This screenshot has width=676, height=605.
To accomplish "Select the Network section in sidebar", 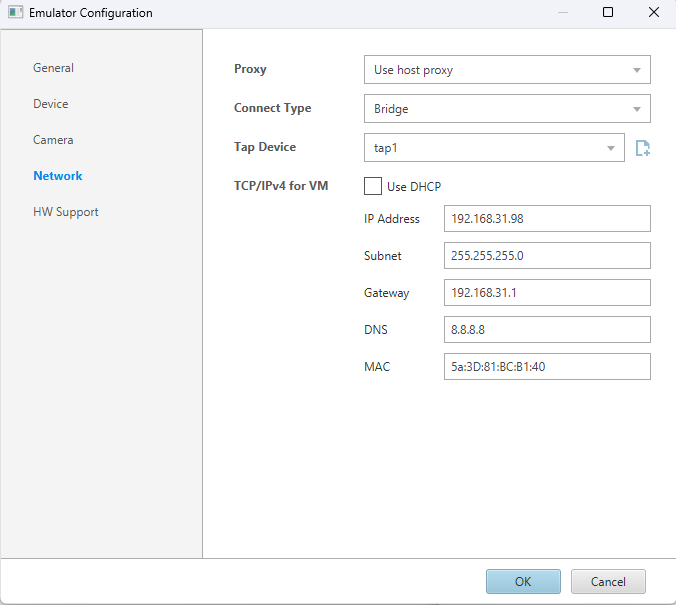I will tap(58, 176).
